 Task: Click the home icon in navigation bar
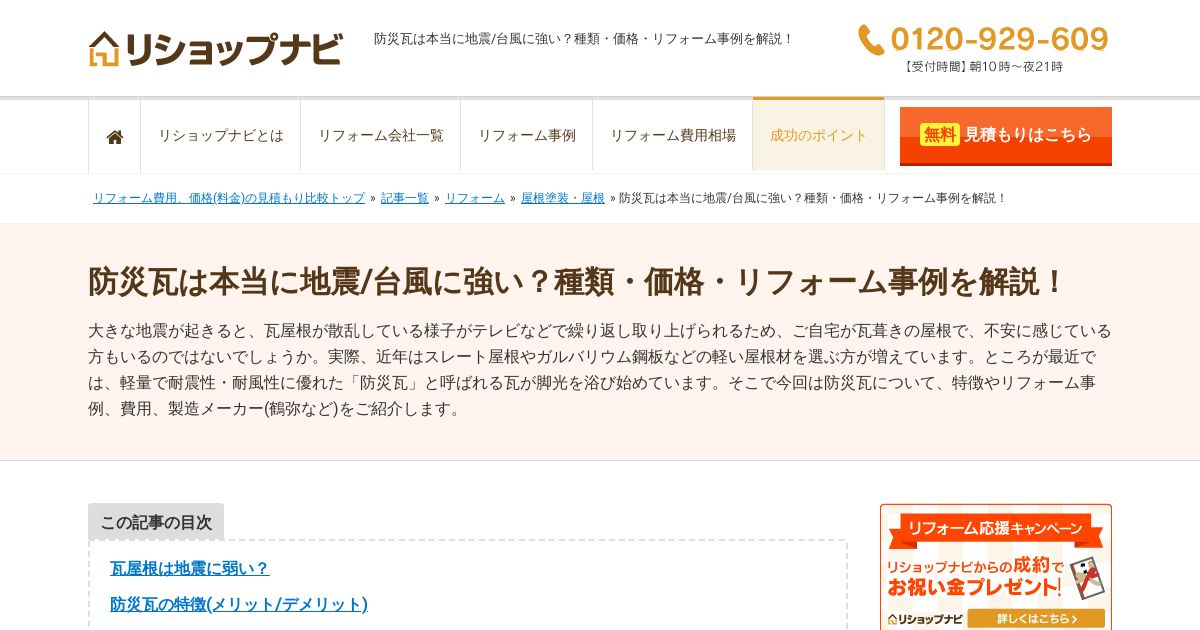(115, 137)
